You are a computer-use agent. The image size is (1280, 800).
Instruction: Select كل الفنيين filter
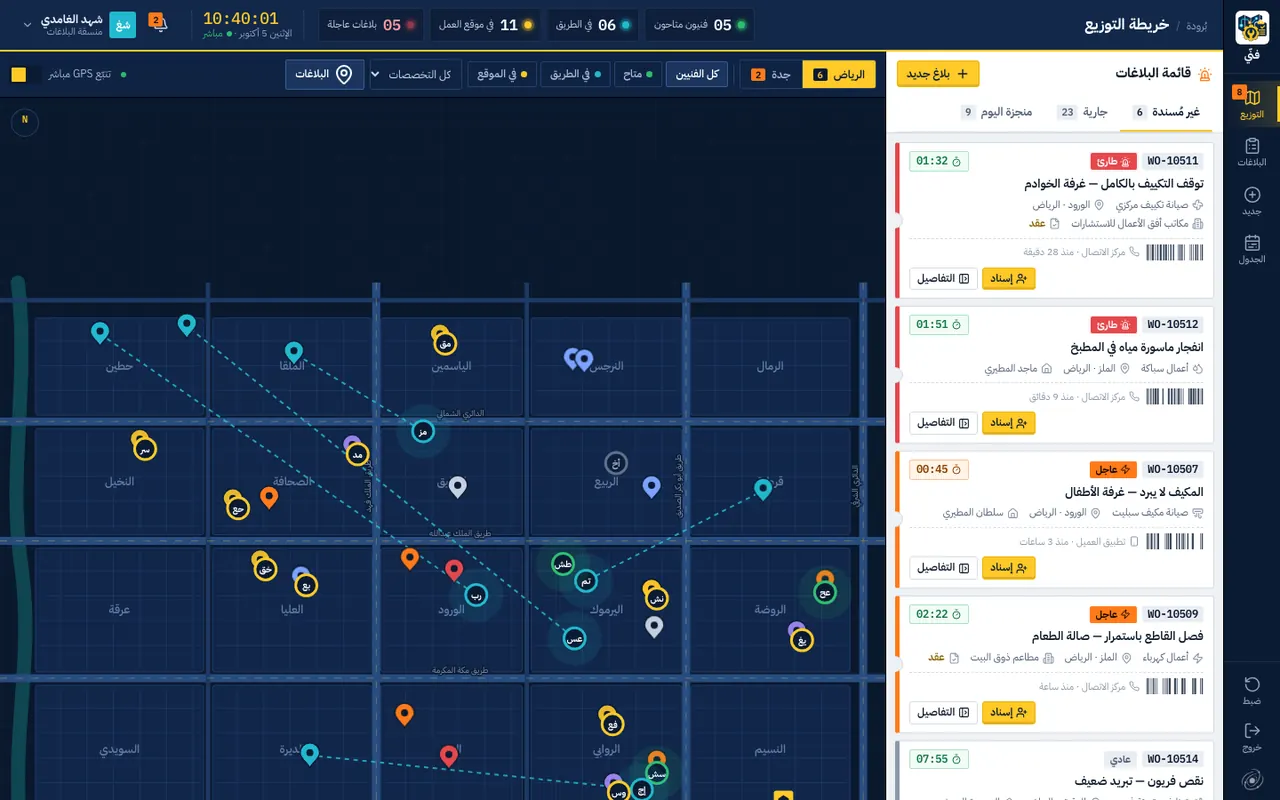[697, 74]
